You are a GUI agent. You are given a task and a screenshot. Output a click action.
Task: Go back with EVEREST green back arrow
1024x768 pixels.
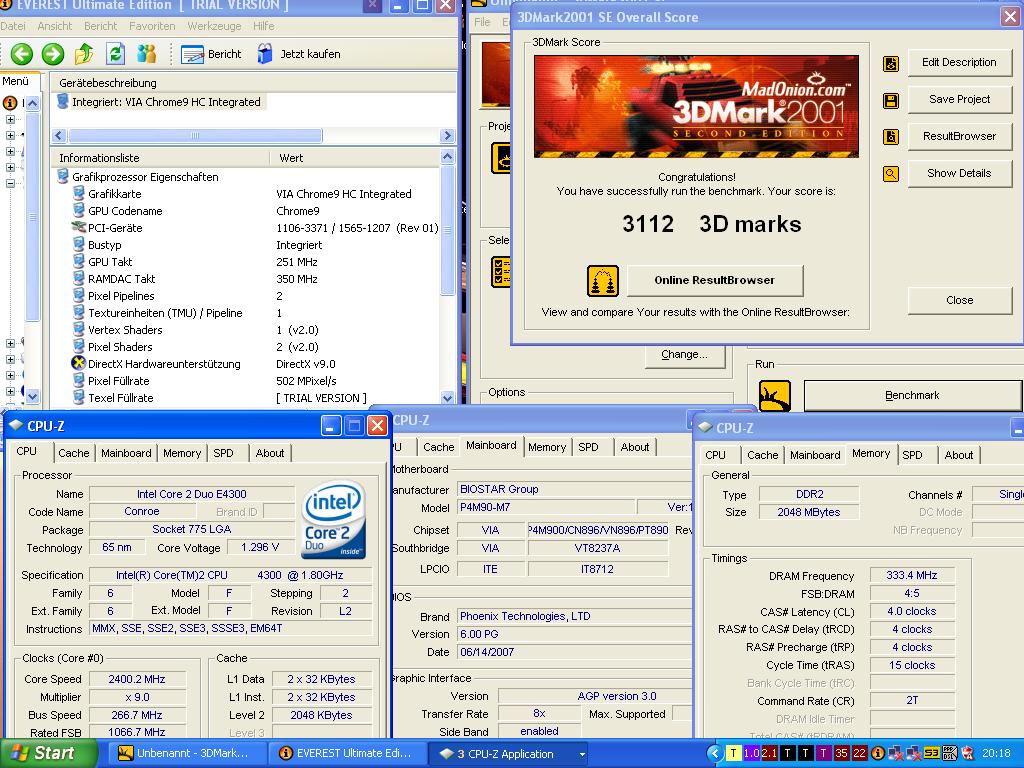click(22, 54)
